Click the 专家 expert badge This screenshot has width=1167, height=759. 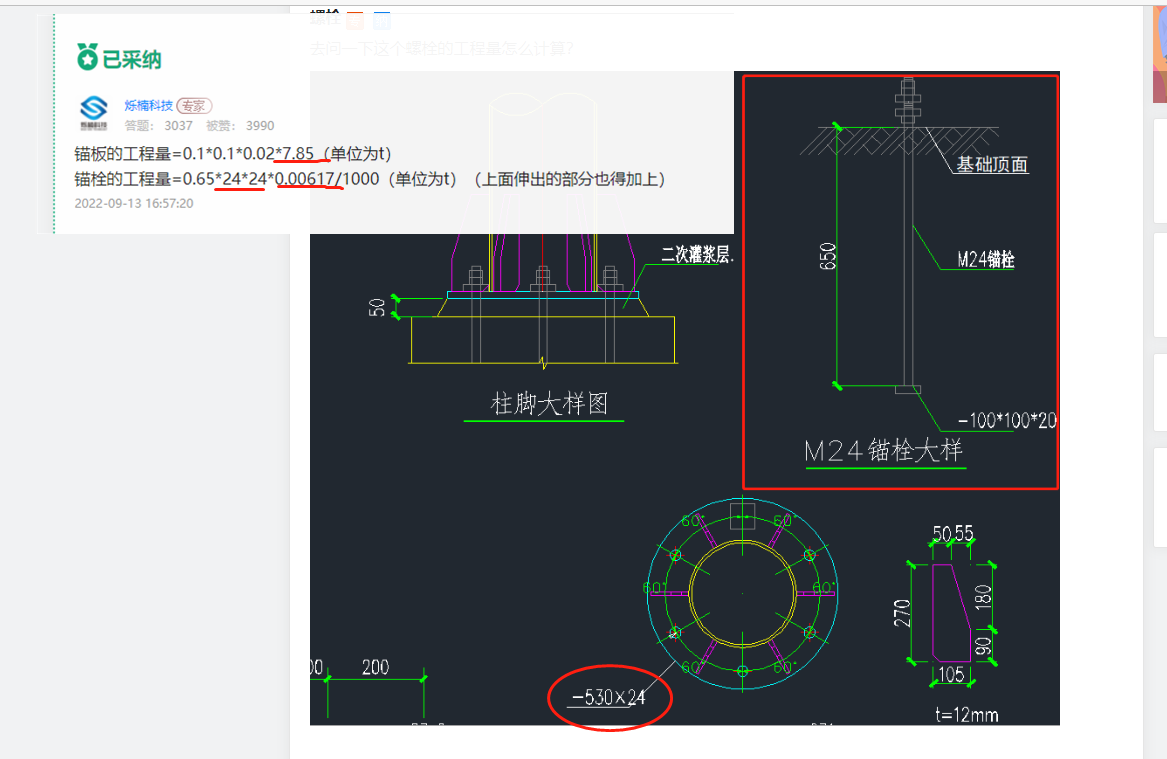coord(194,106)
